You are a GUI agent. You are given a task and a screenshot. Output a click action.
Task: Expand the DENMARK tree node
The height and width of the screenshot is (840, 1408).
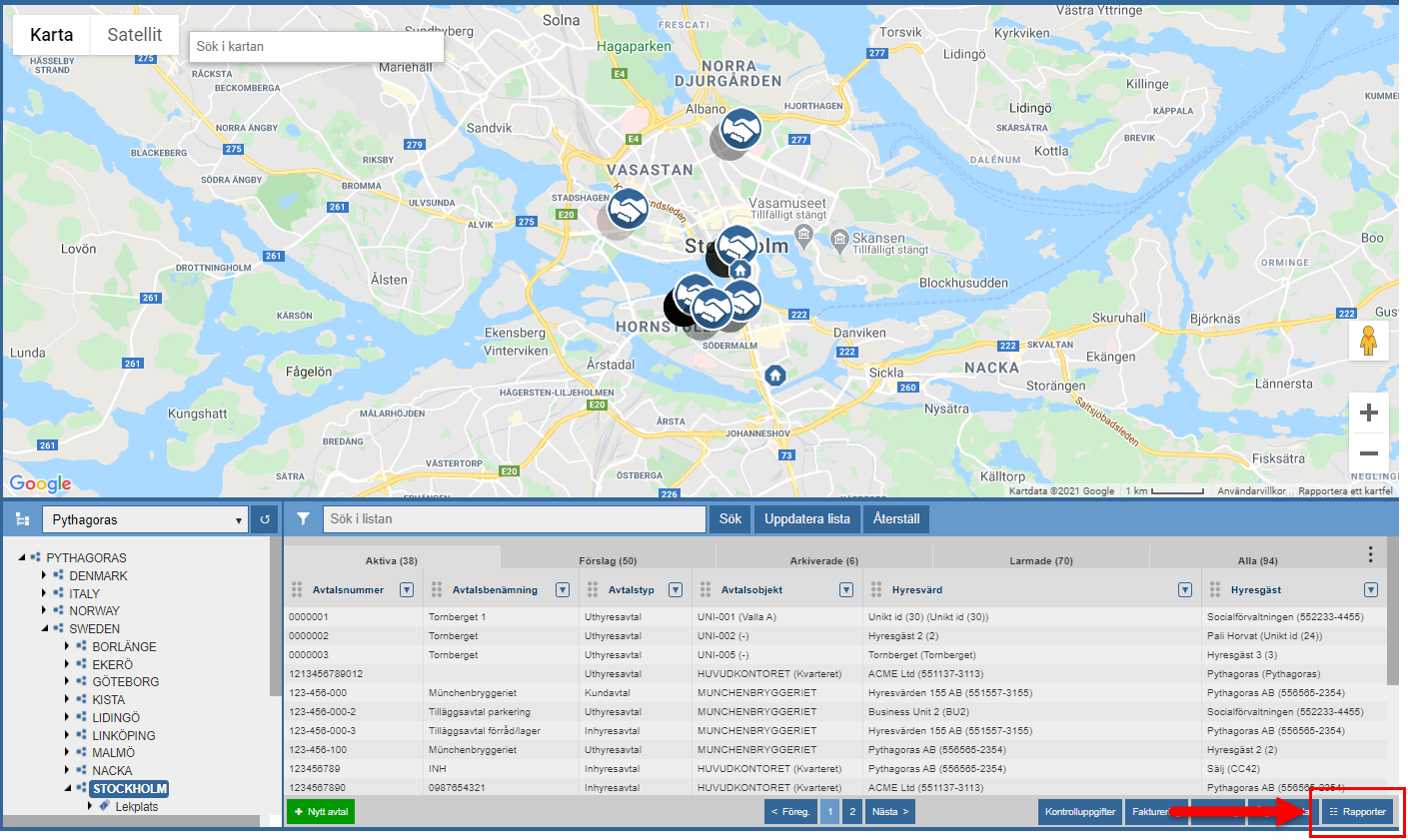(x=44, y=575)
